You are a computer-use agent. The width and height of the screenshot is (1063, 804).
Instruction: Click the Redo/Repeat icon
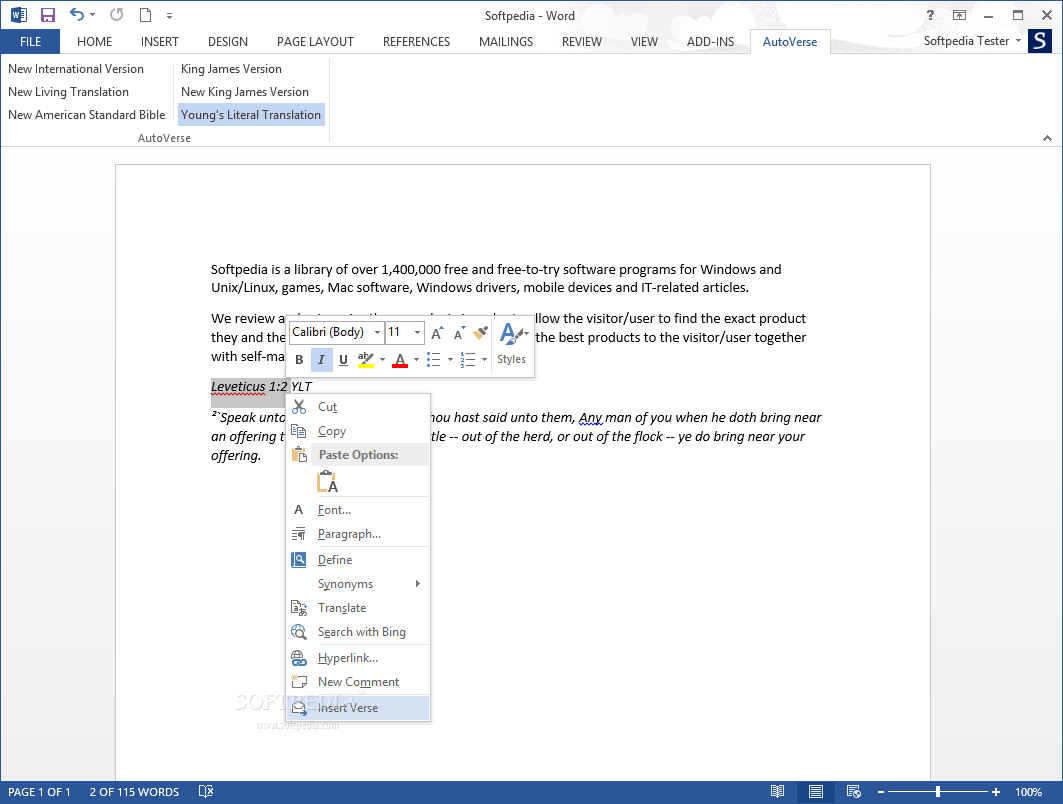point(117,14)
